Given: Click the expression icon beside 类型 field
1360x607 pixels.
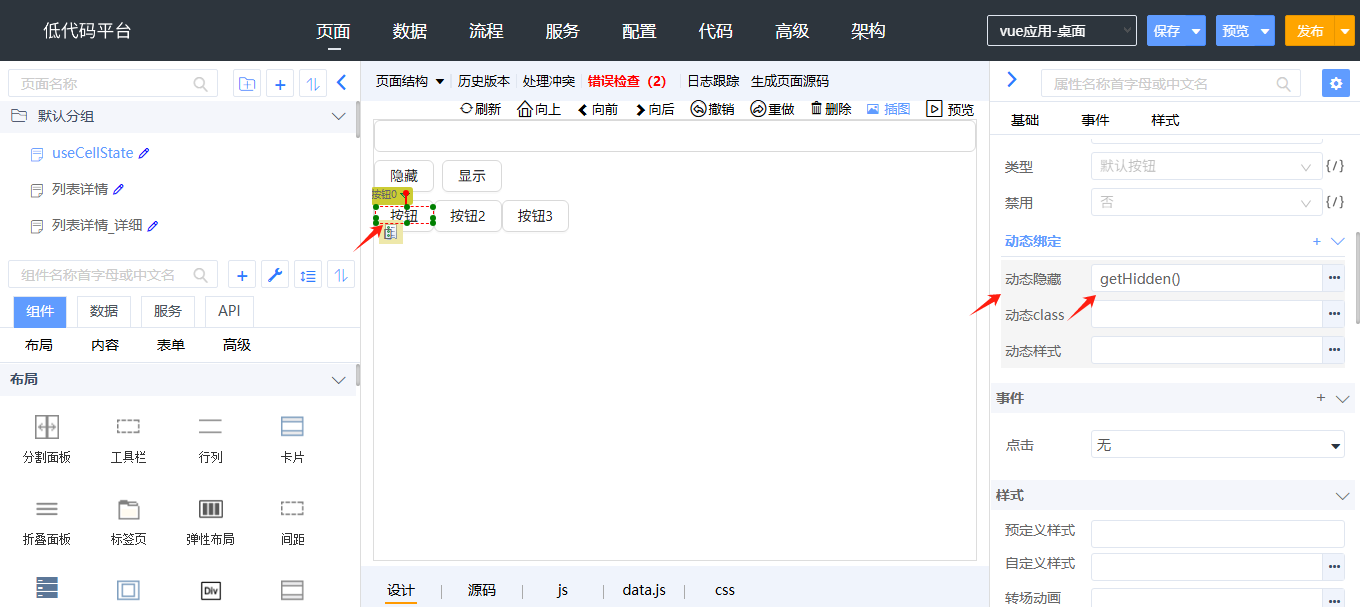Looking at the screenshot, I should coord(1335,166).
